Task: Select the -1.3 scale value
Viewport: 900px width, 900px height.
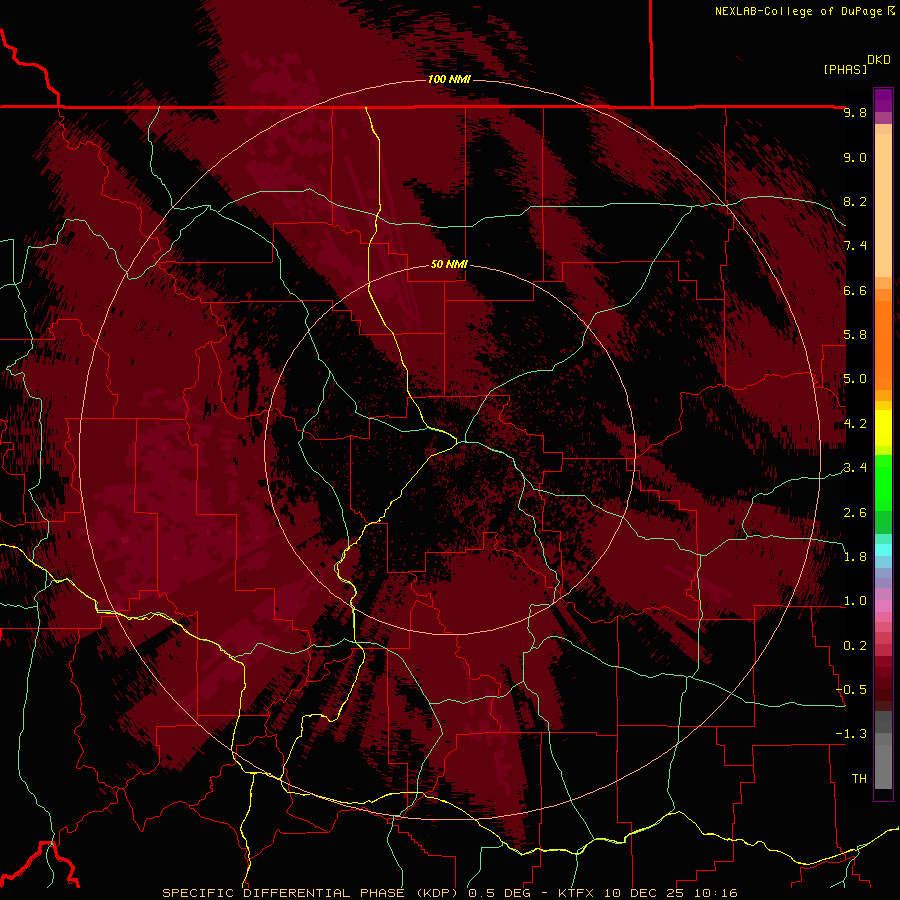Action: point(852,734)
